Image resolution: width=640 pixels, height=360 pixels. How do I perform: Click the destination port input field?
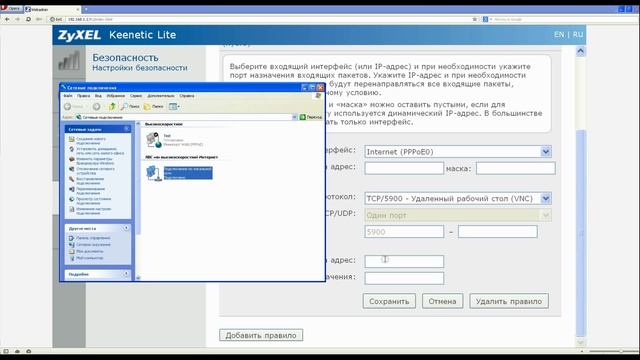(404, 278)
